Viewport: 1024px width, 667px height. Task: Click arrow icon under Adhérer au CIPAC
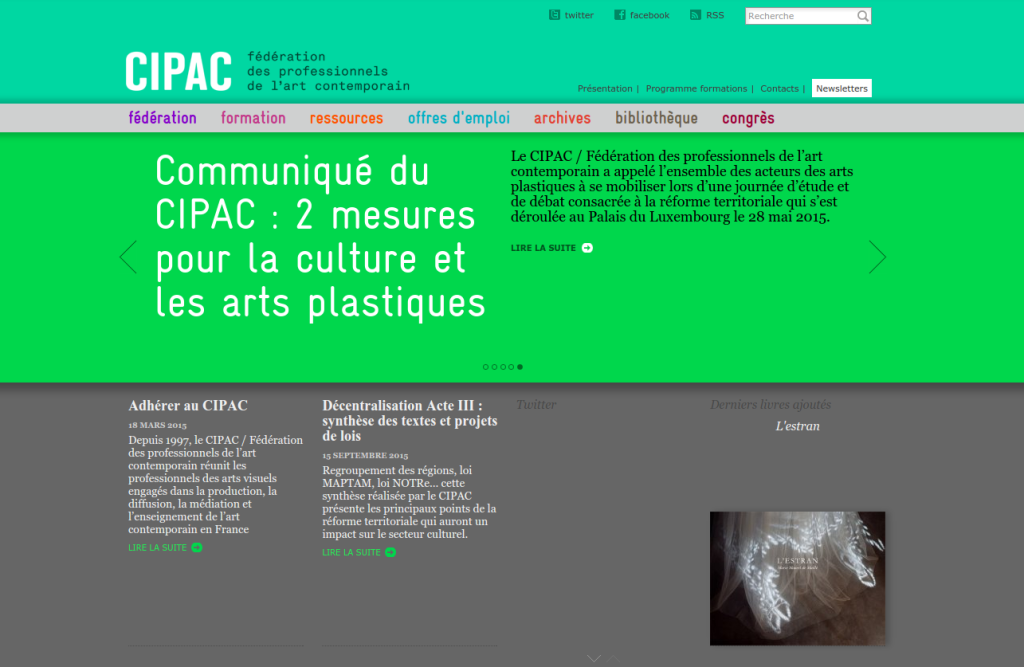(197, 547)
